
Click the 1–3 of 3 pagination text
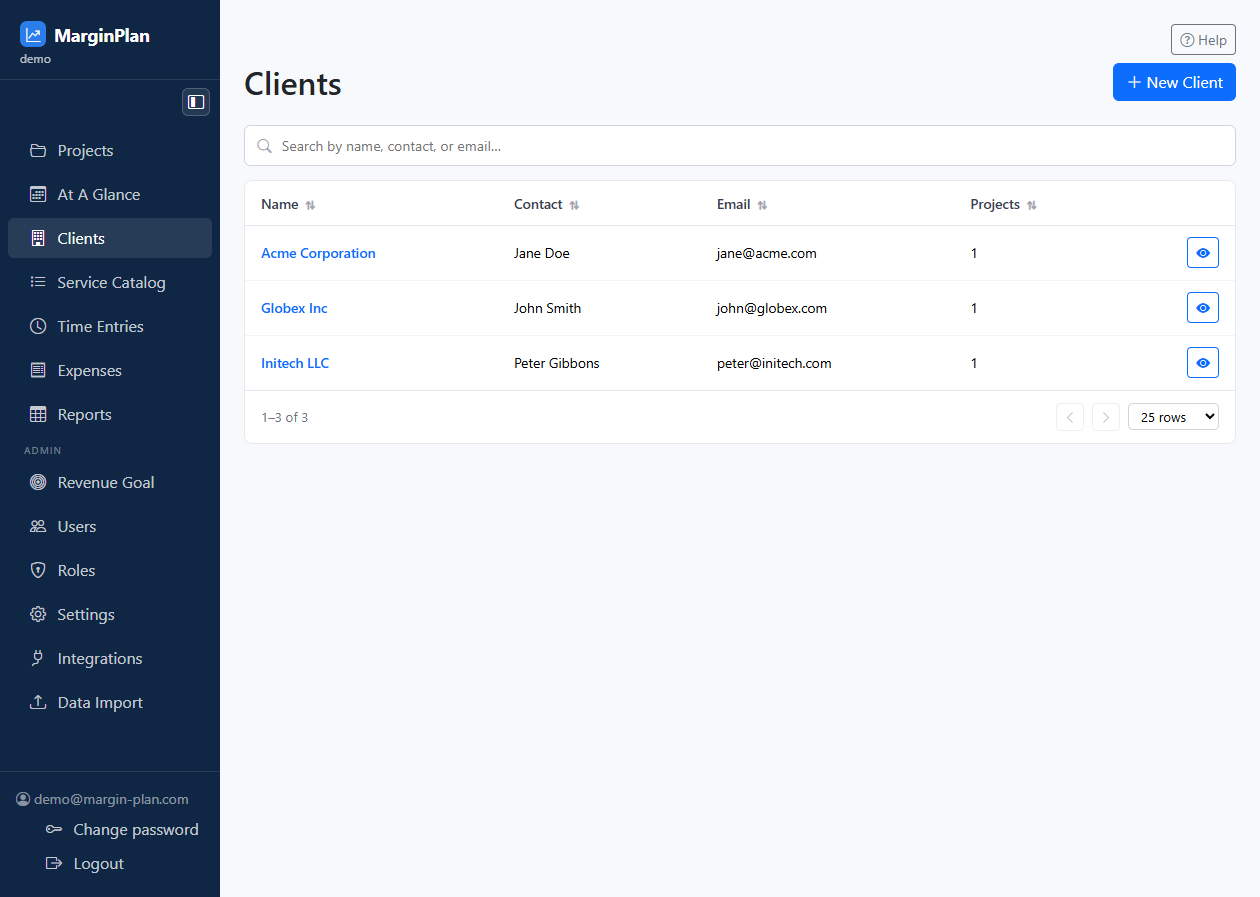(284, 417)
